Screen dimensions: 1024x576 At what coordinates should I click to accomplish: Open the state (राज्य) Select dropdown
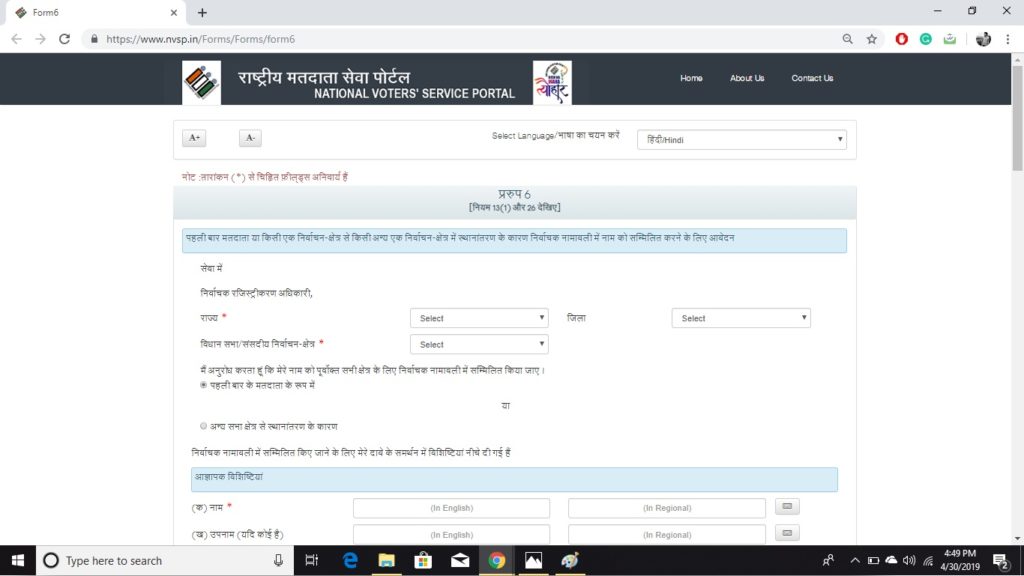tap(479, 318)
